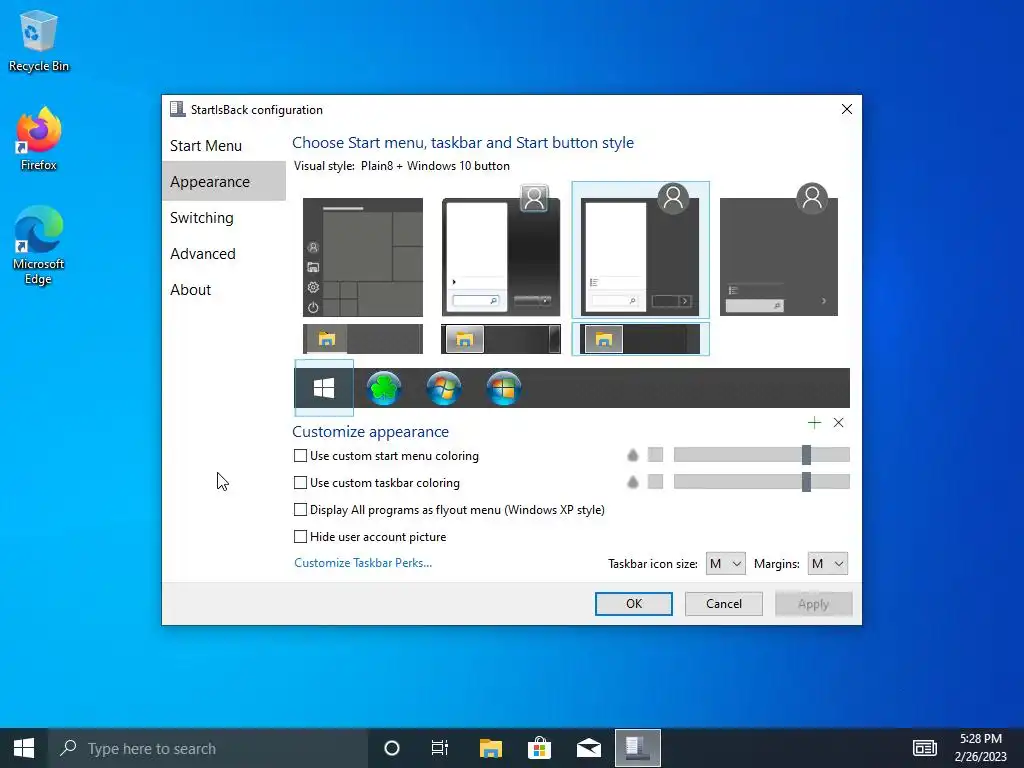Viewport: 1024px width, 768px height.
Task: Remove the custom start button with the X icon
Action: (x=839, y=423)
